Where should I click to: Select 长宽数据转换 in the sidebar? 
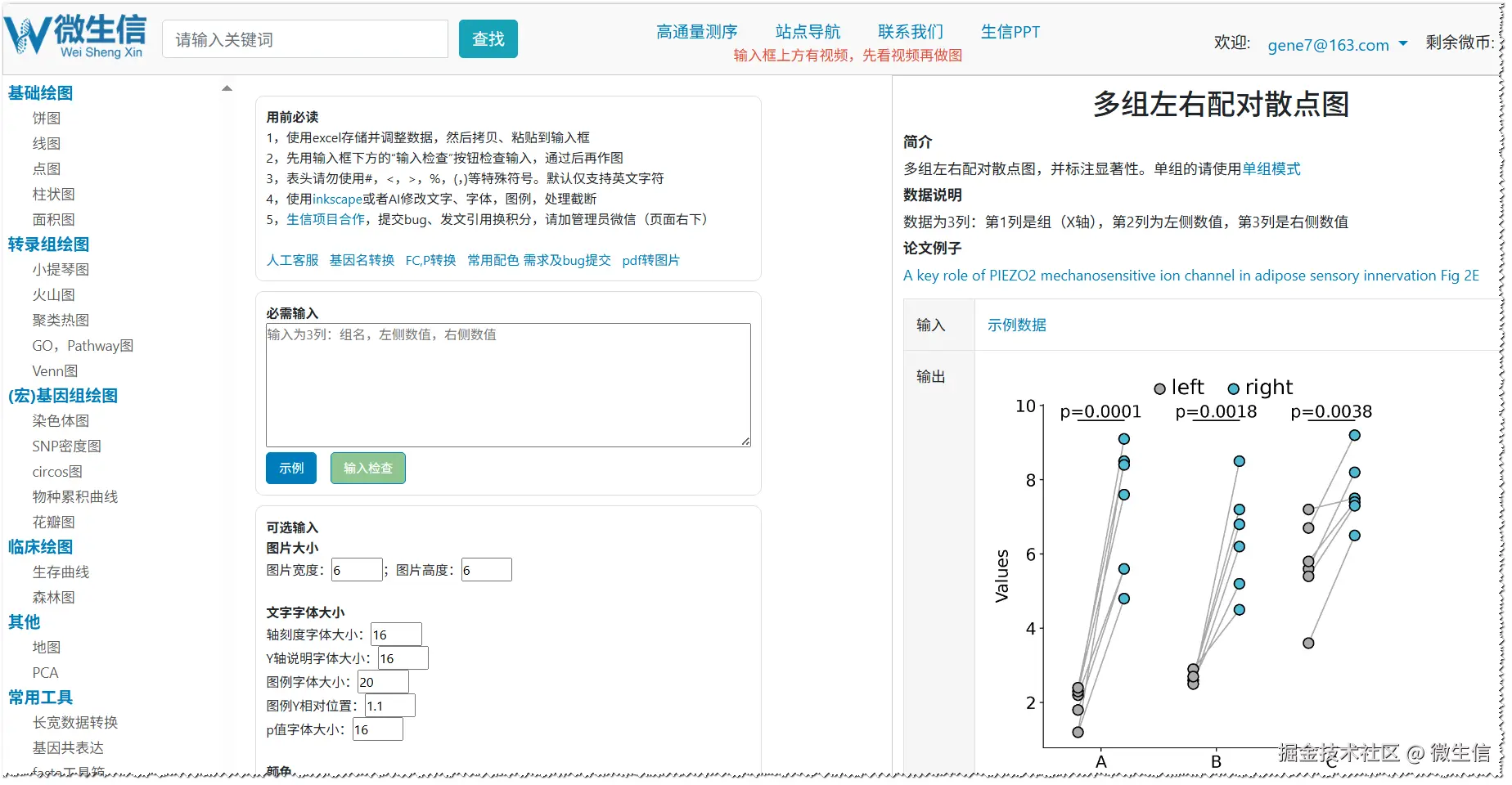(x=75, y=723)
